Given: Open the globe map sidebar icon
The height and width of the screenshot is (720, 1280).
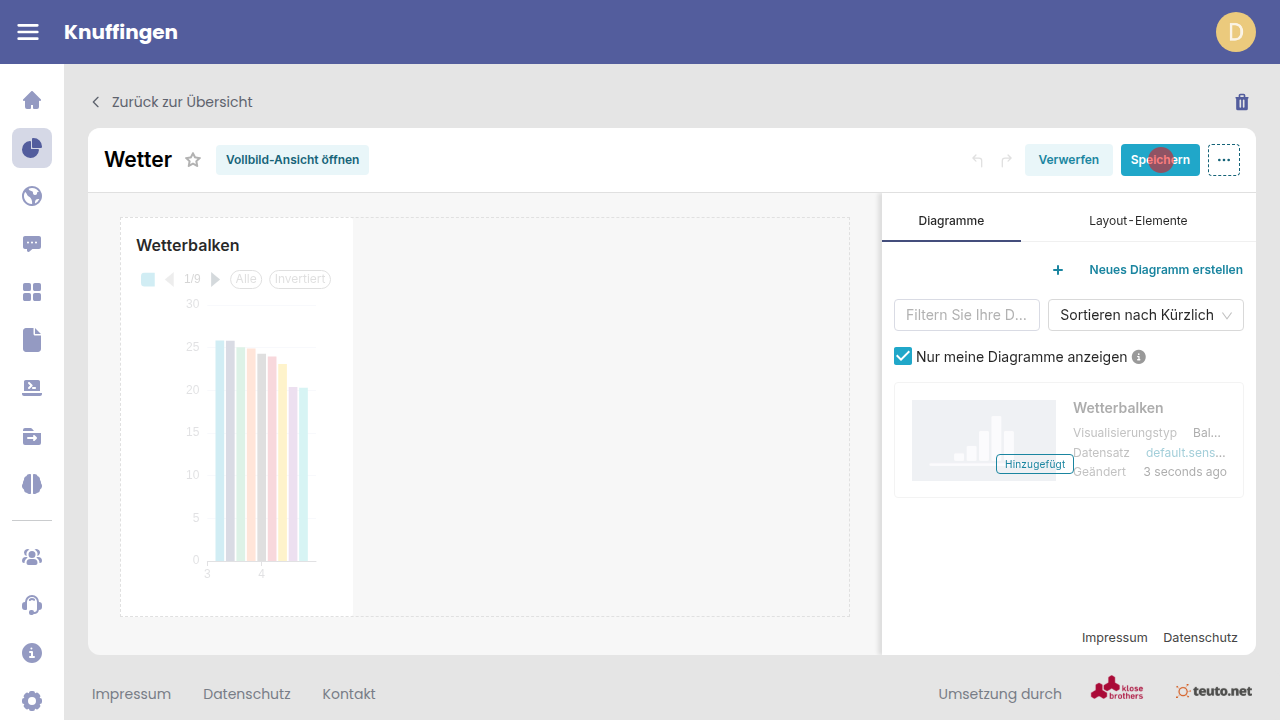Looking at the screenshot, I should click(32, 196).
